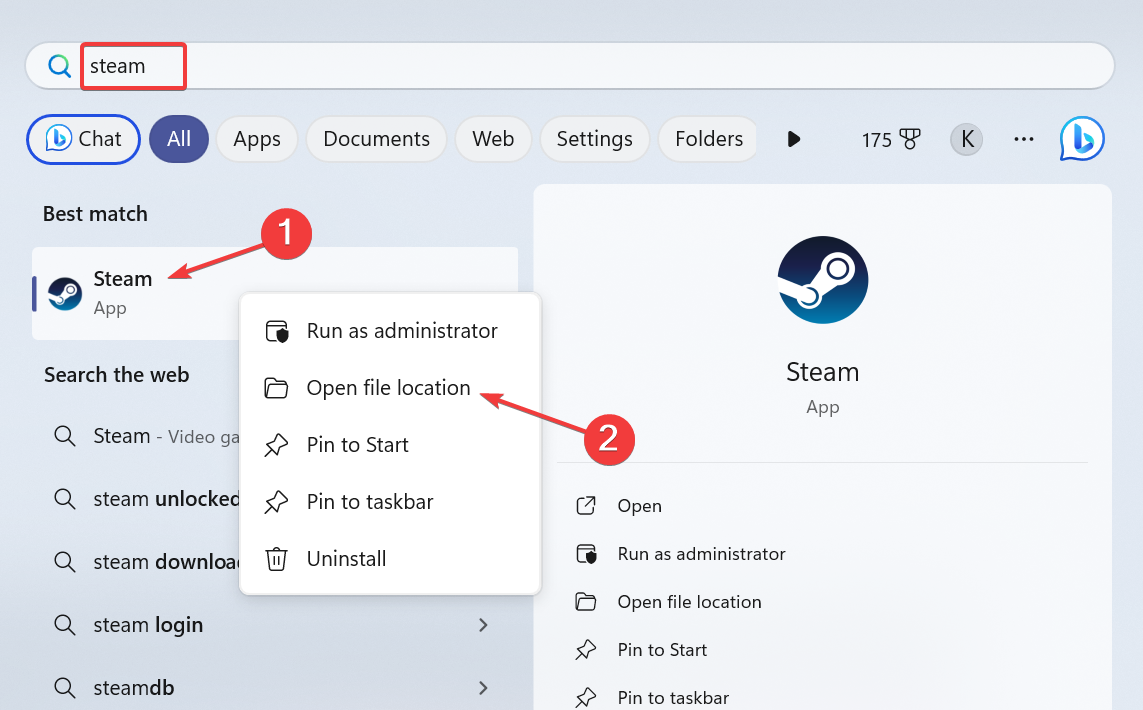Click the search field containing "steam"
This screenshot has width=1143, height=710.
tap(570, 66)
